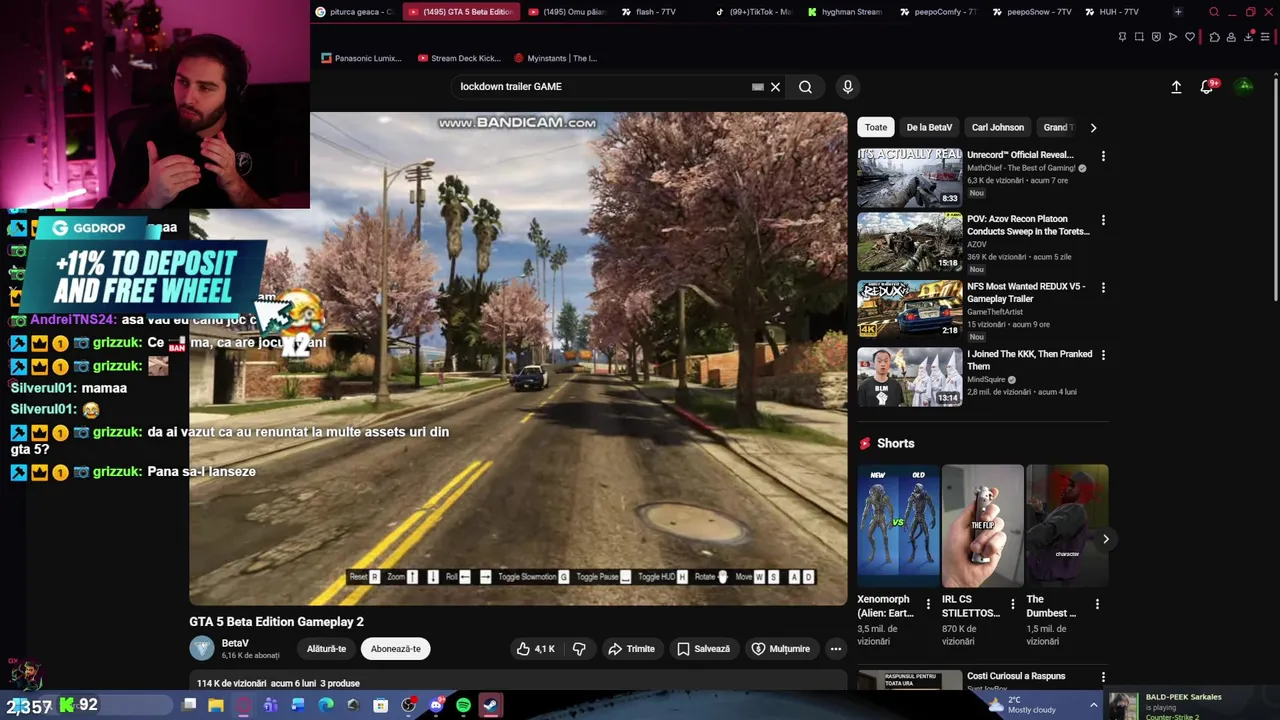Open a new browser tab with plus
This screenshot has width=1280, height=720.
click(1178, 12)
